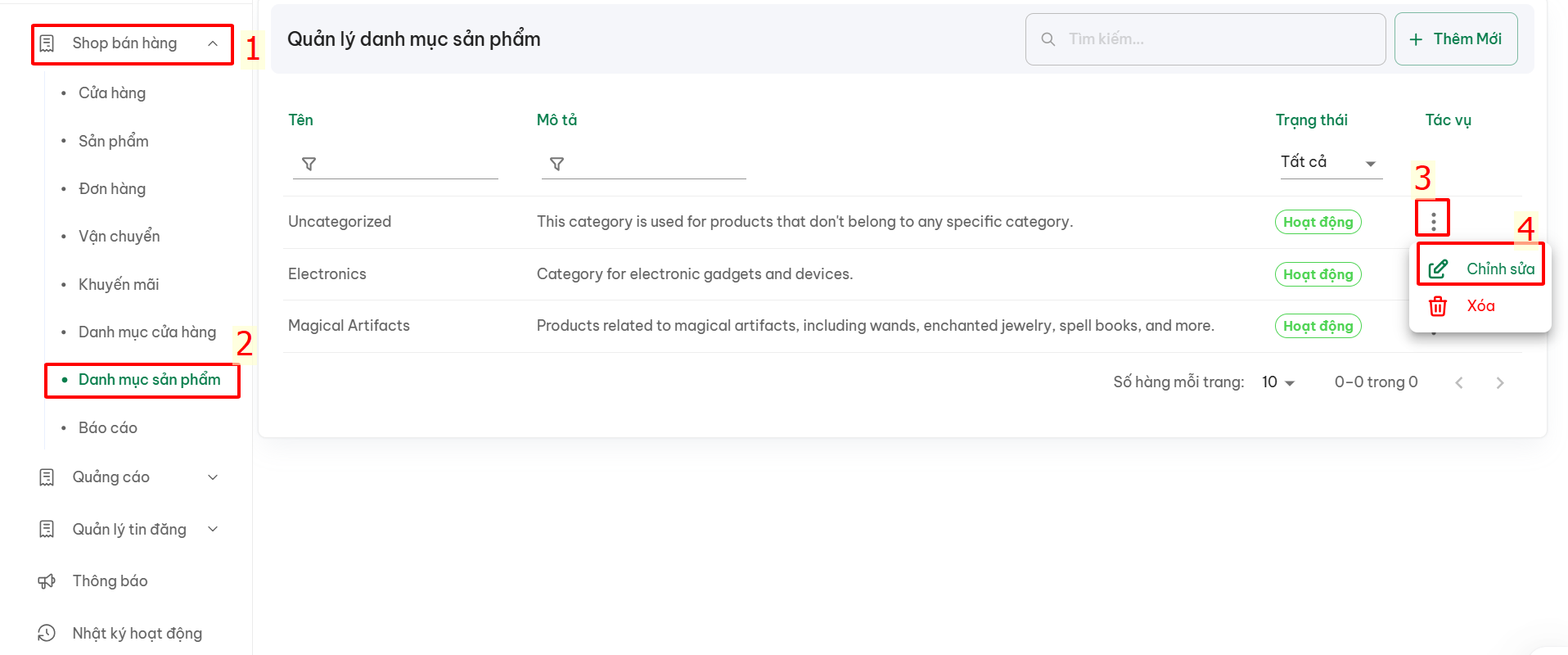Image resolution: width=1568 pixels, height=655 pixels.
Task: Click the filter icon under Tên column
Action: (x=309, y=164)
